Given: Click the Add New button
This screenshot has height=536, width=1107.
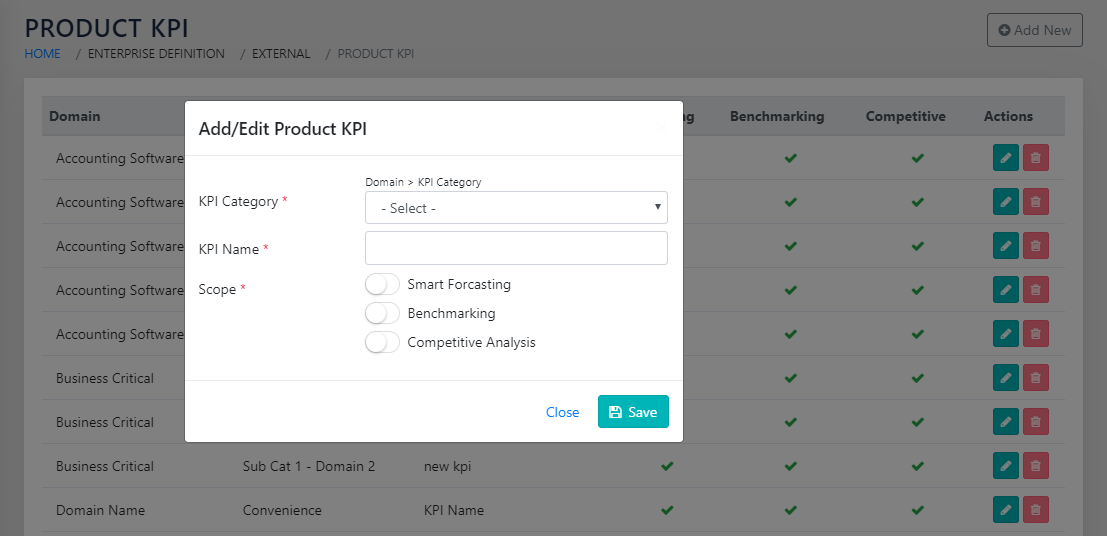Looking at the screenshot, I should click(x=1034, y=30).
